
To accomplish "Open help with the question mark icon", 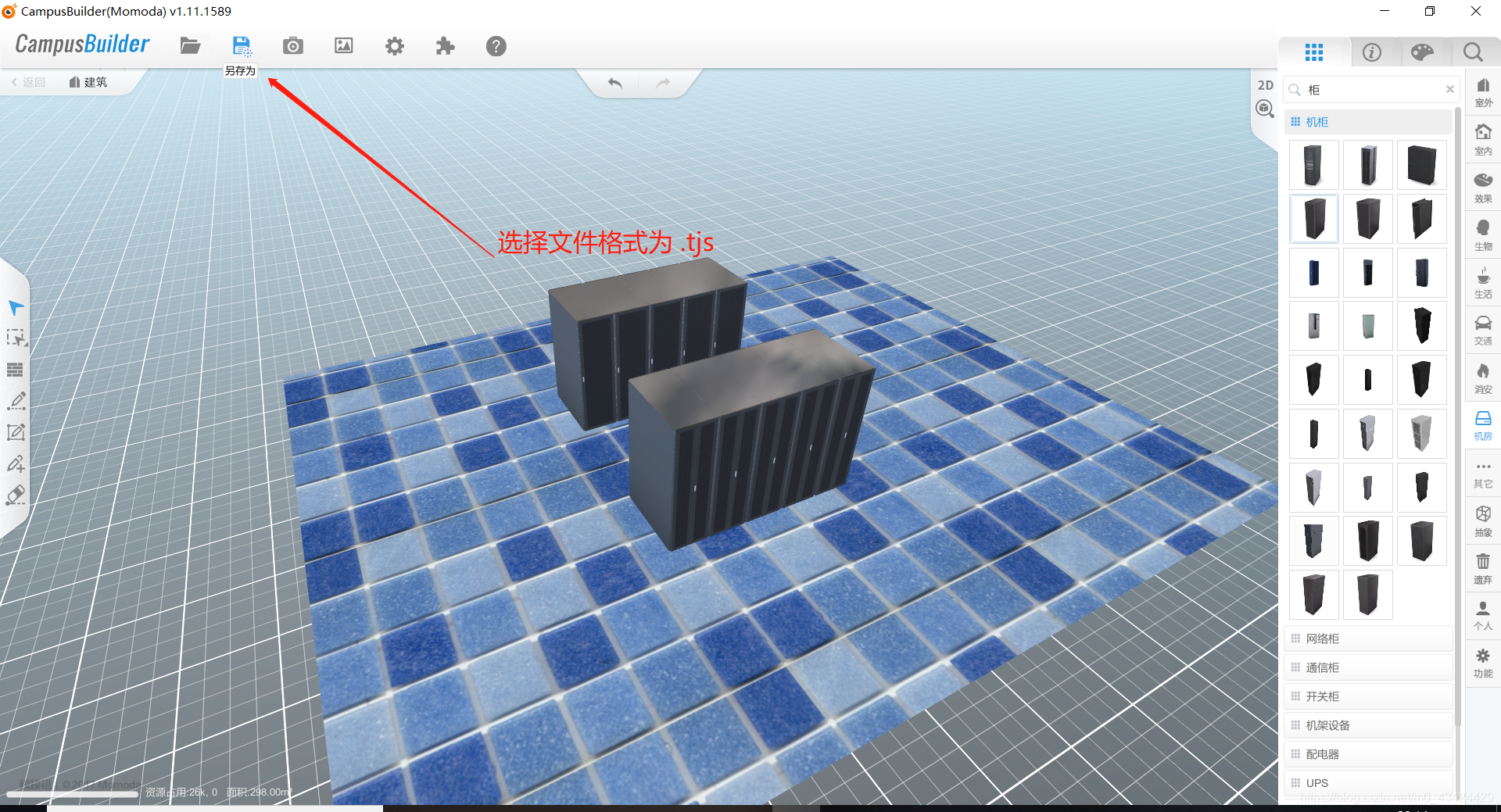I will click(x=496, y=46).
